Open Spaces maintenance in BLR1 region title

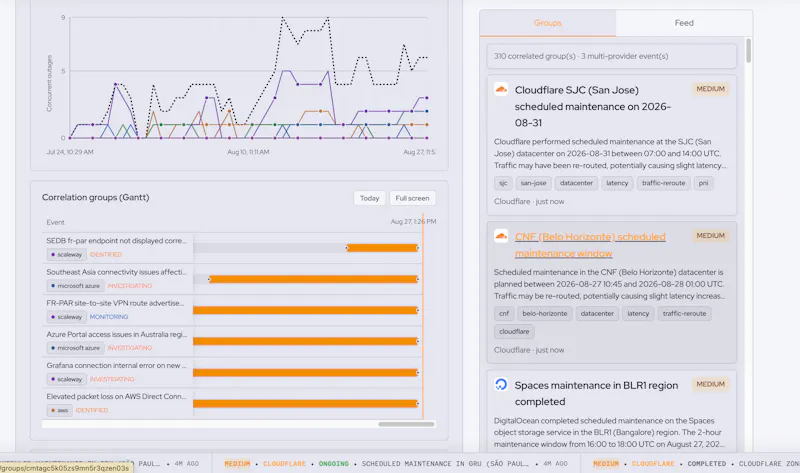point(596,393)
